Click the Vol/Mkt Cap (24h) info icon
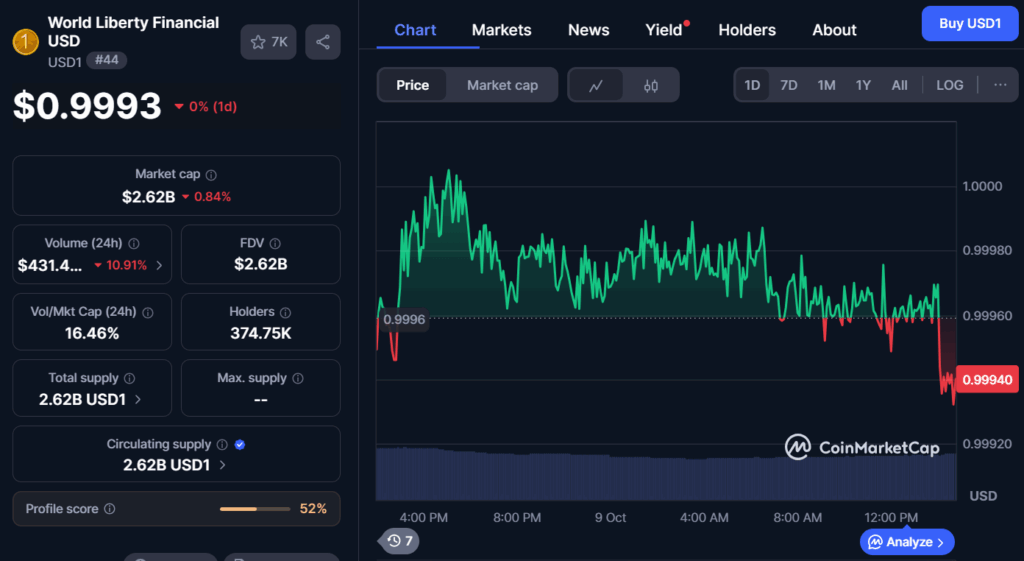The image size is (1024, 561). coord(148,313)
